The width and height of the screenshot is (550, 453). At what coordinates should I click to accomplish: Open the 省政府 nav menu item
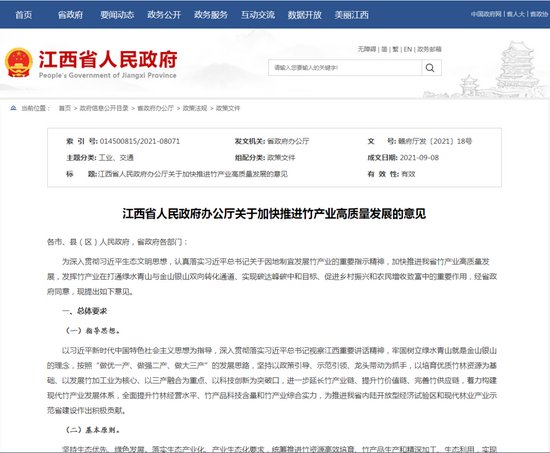tap(71, 15)
